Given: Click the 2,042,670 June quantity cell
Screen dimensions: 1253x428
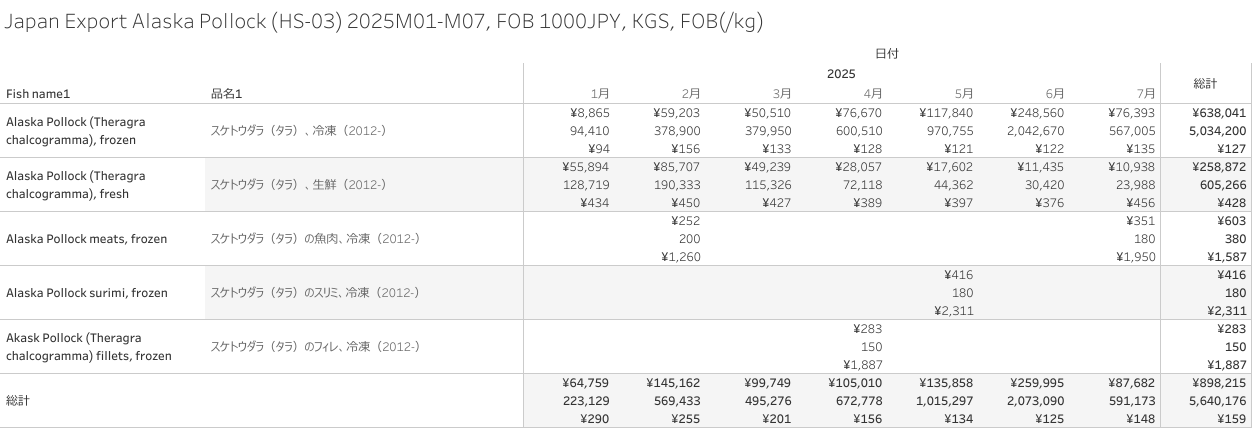Looking at the screenshot, I should pos(1034,131).
